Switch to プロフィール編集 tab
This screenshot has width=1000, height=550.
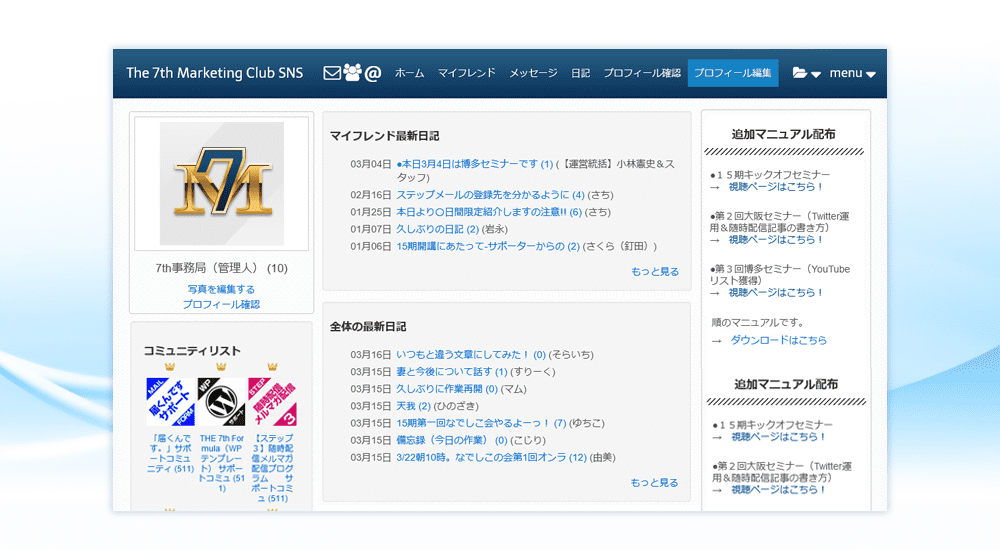732,73
